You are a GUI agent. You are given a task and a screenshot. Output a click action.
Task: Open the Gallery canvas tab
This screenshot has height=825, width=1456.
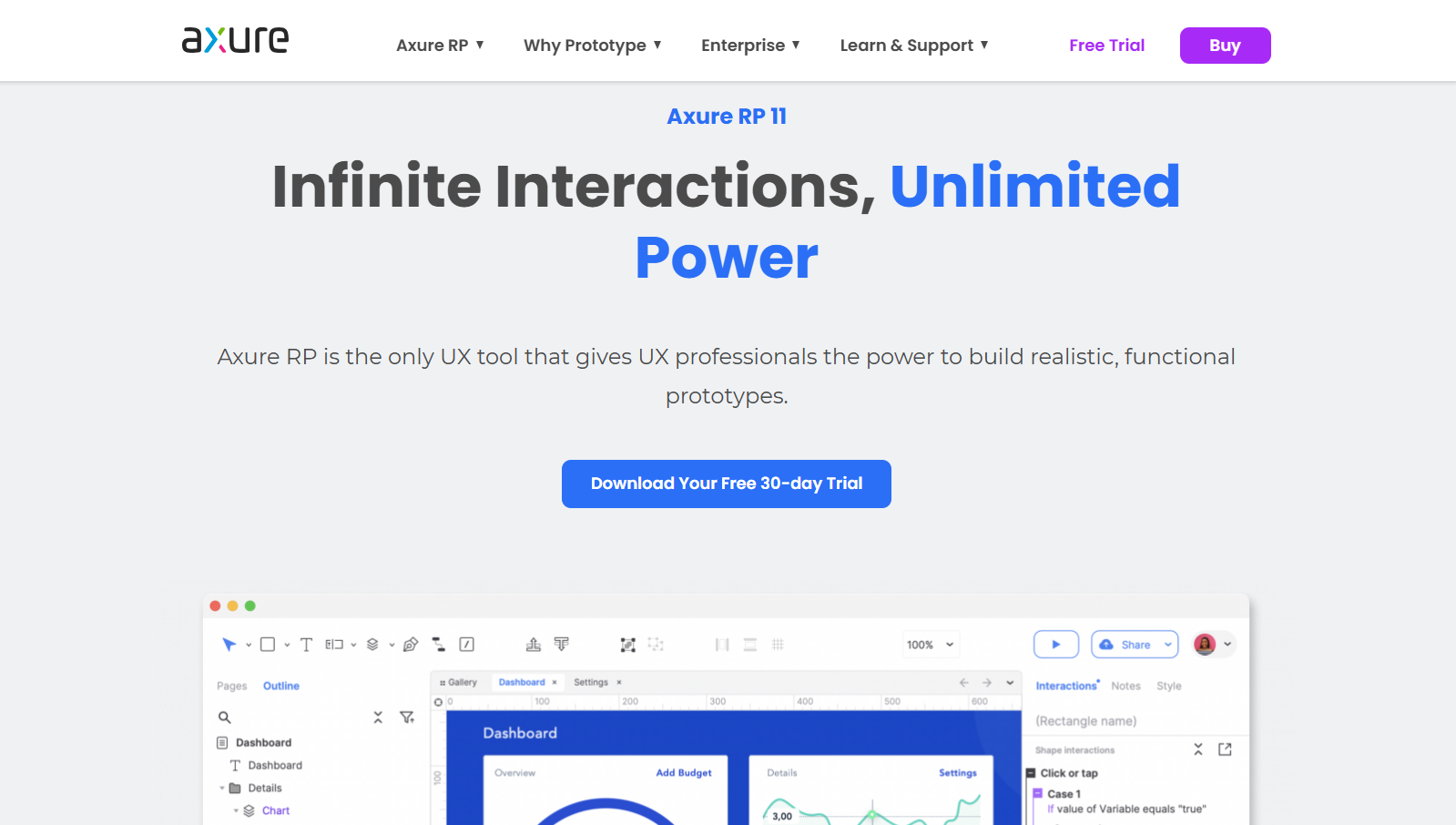[458, 682]
